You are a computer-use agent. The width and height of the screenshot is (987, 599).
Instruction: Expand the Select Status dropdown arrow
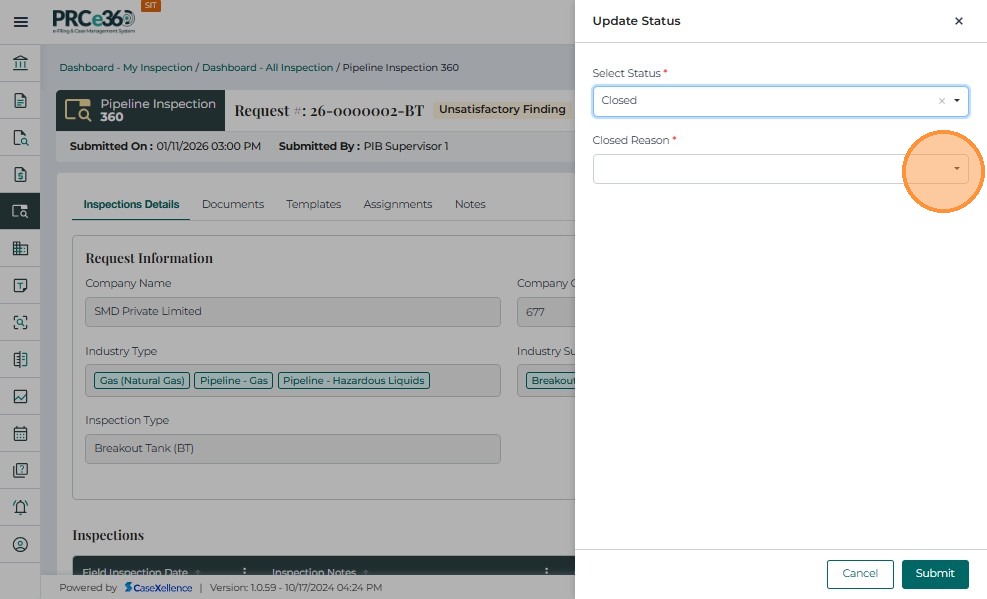(957, 101)
